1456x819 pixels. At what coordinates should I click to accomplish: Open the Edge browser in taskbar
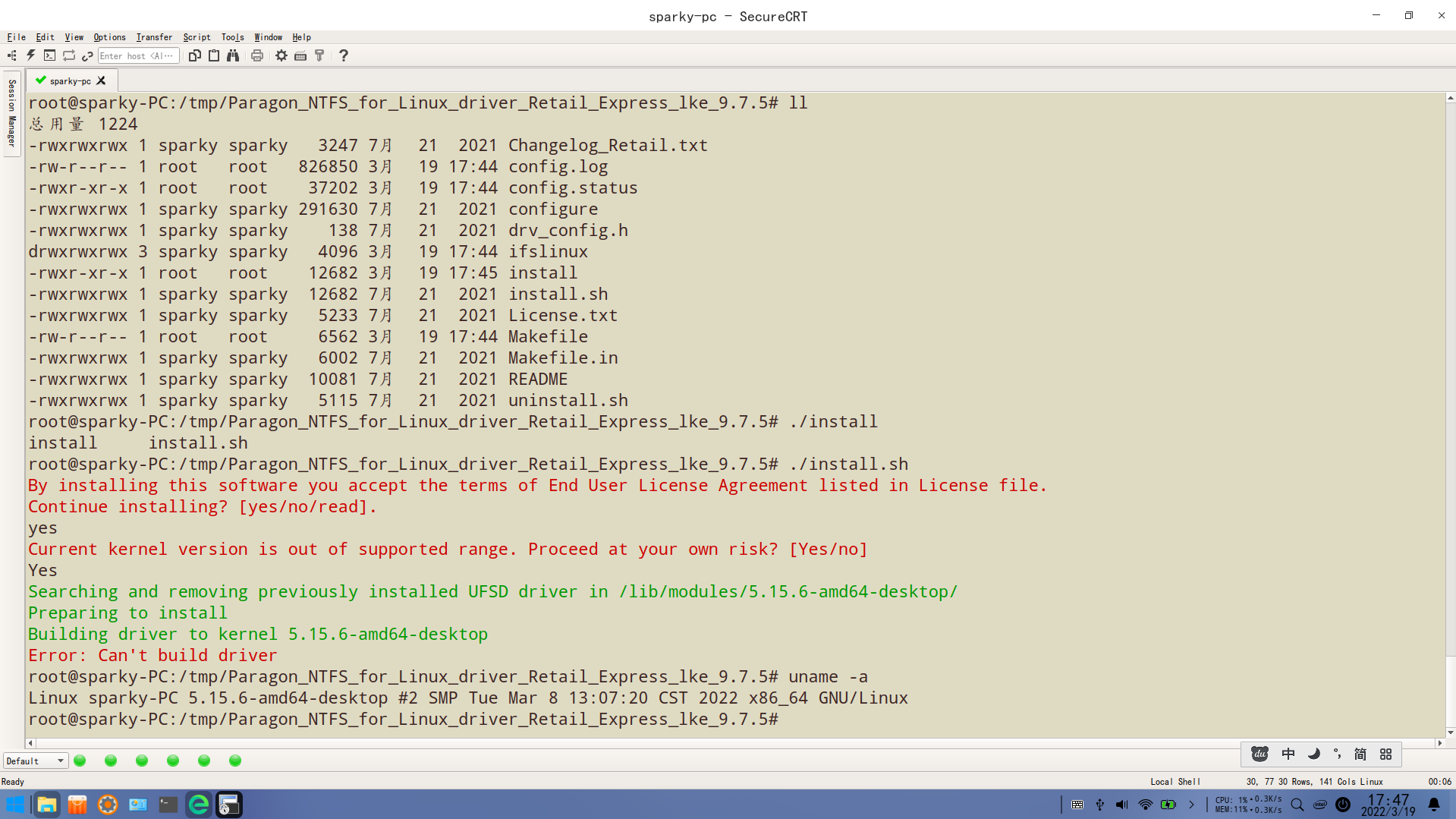point(199,805)
